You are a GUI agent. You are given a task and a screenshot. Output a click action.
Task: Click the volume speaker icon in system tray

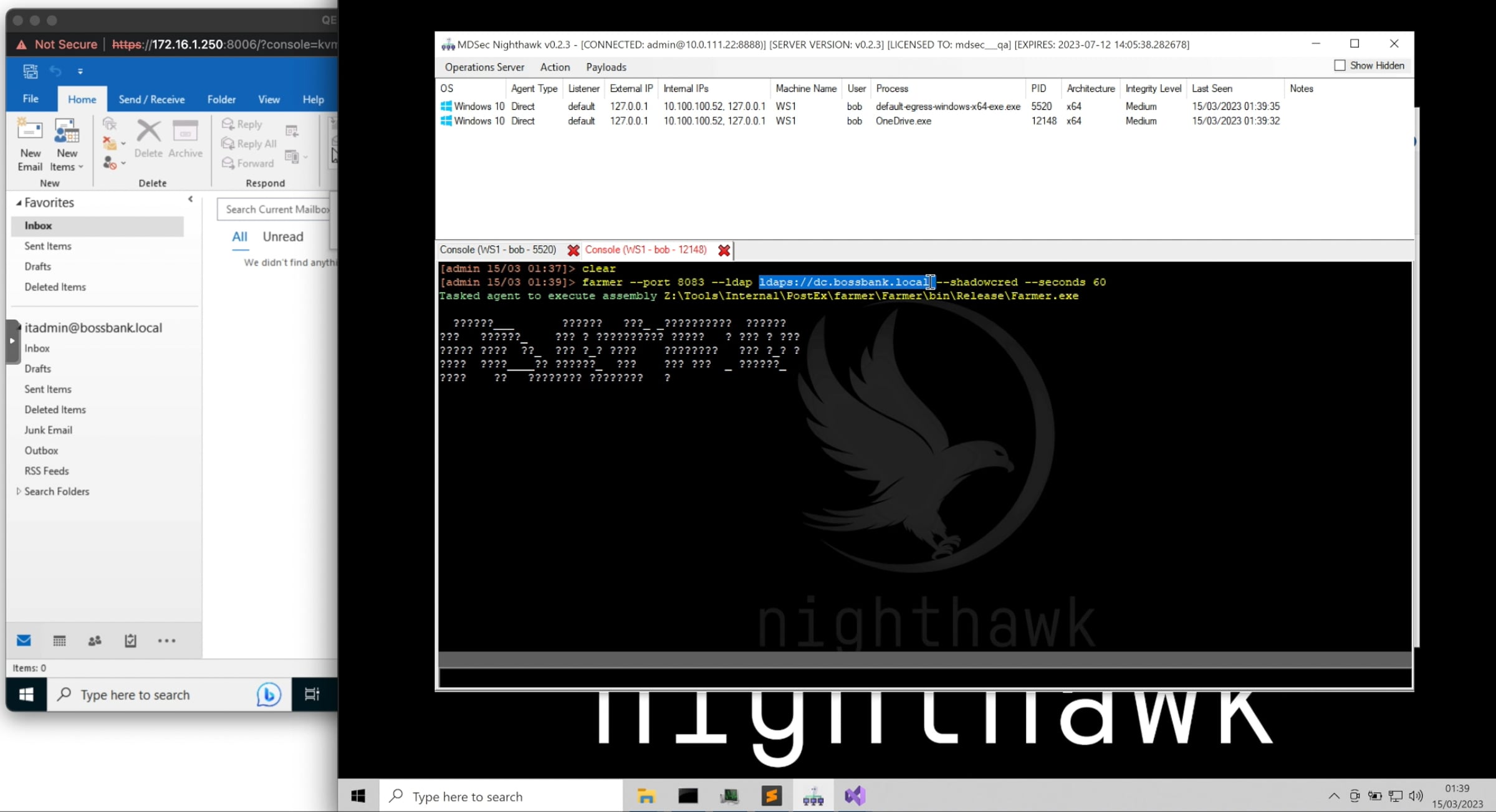coord(1416,796)
